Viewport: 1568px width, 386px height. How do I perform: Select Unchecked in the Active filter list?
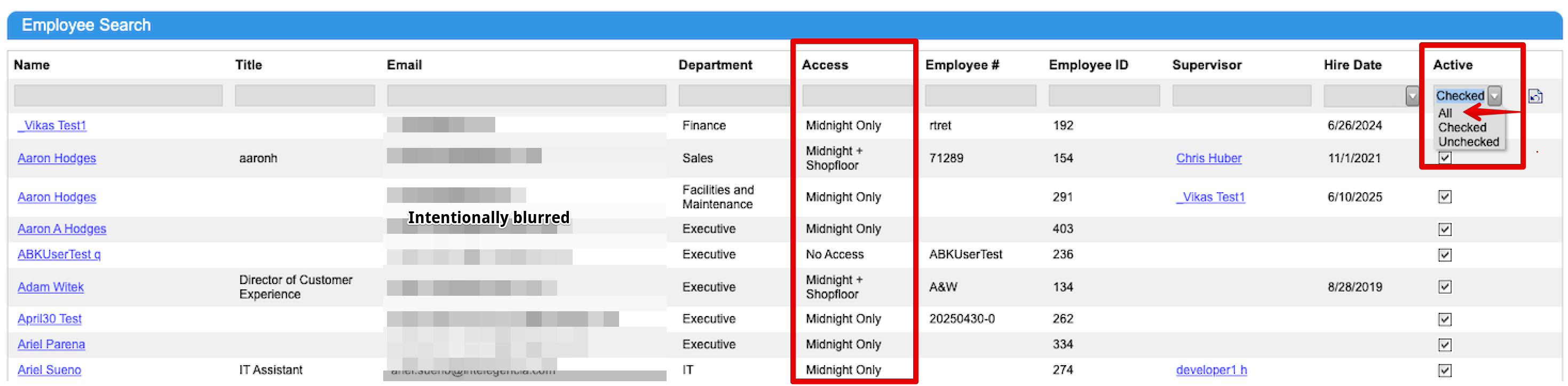1468,142
